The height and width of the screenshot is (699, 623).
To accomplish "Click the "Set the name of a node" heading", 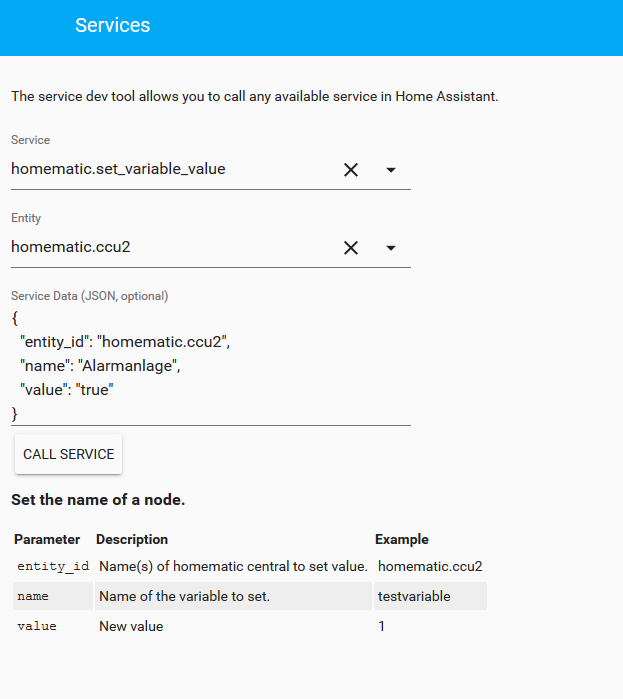I will (98, 499).
